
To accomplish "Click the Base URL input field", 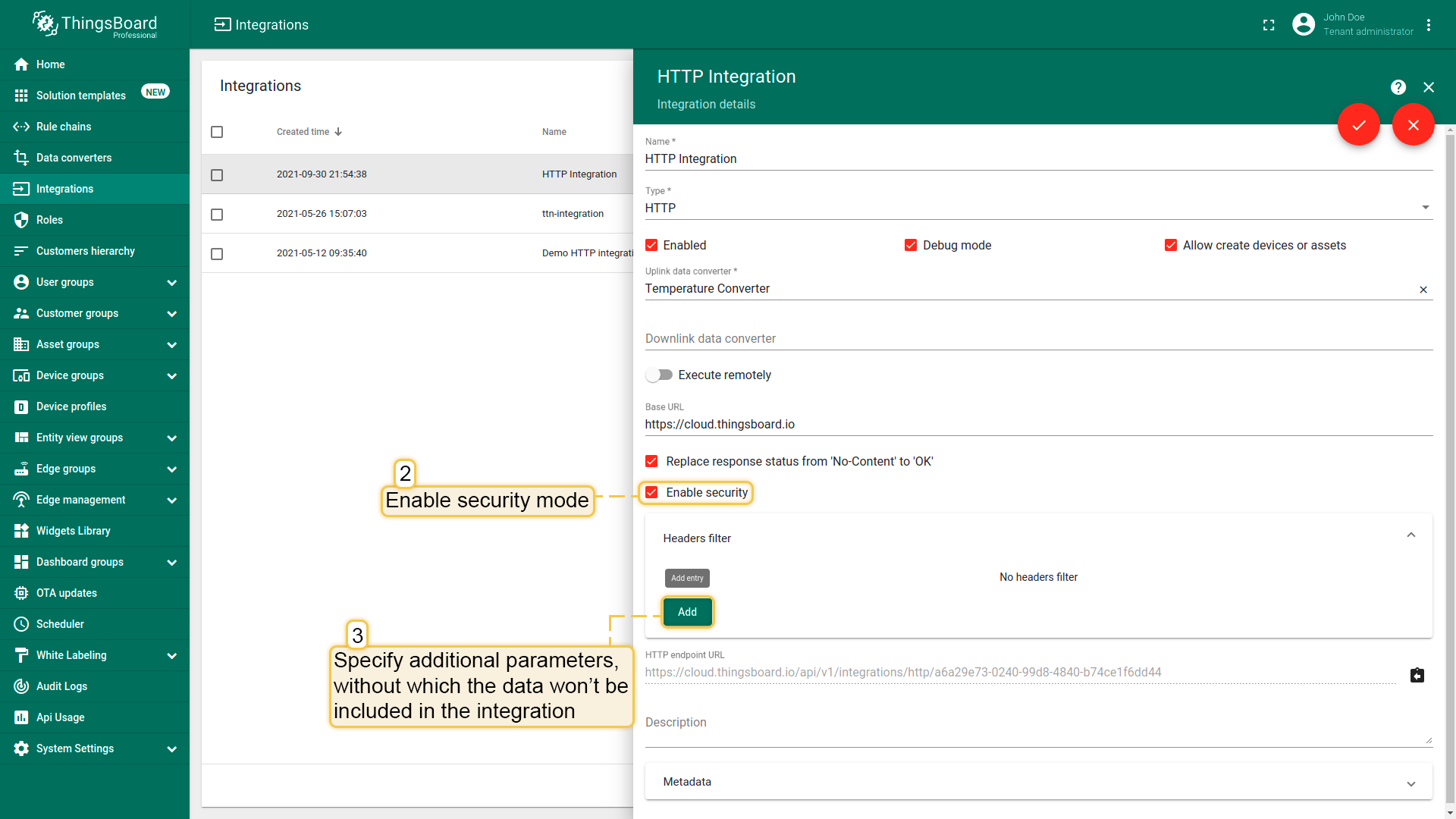I will point(1037,425).
